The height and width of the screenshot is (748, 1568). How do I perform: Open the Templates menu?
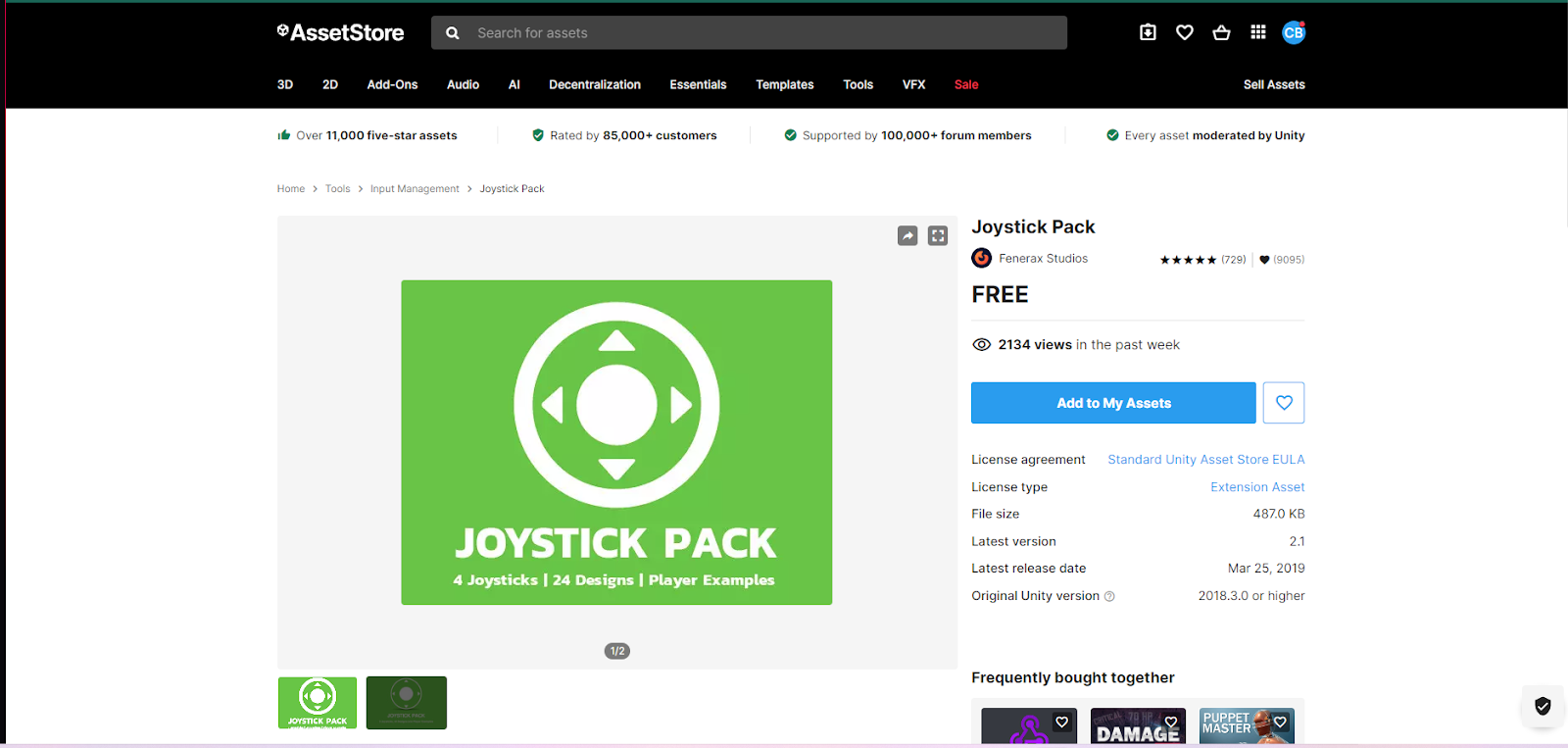[x=785, y=84]
